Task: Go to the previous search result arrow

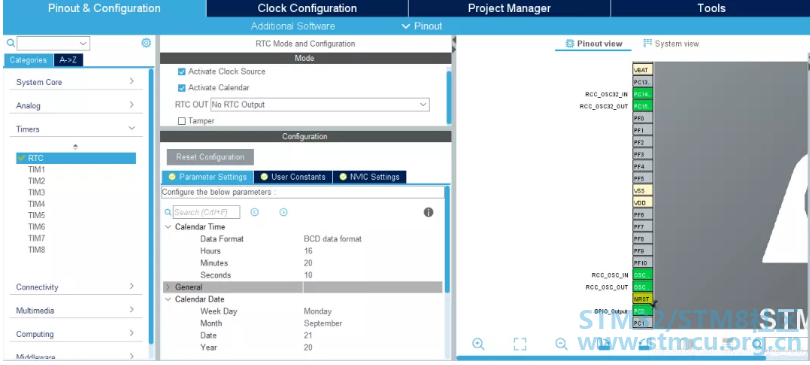Action: pos(255,212)
